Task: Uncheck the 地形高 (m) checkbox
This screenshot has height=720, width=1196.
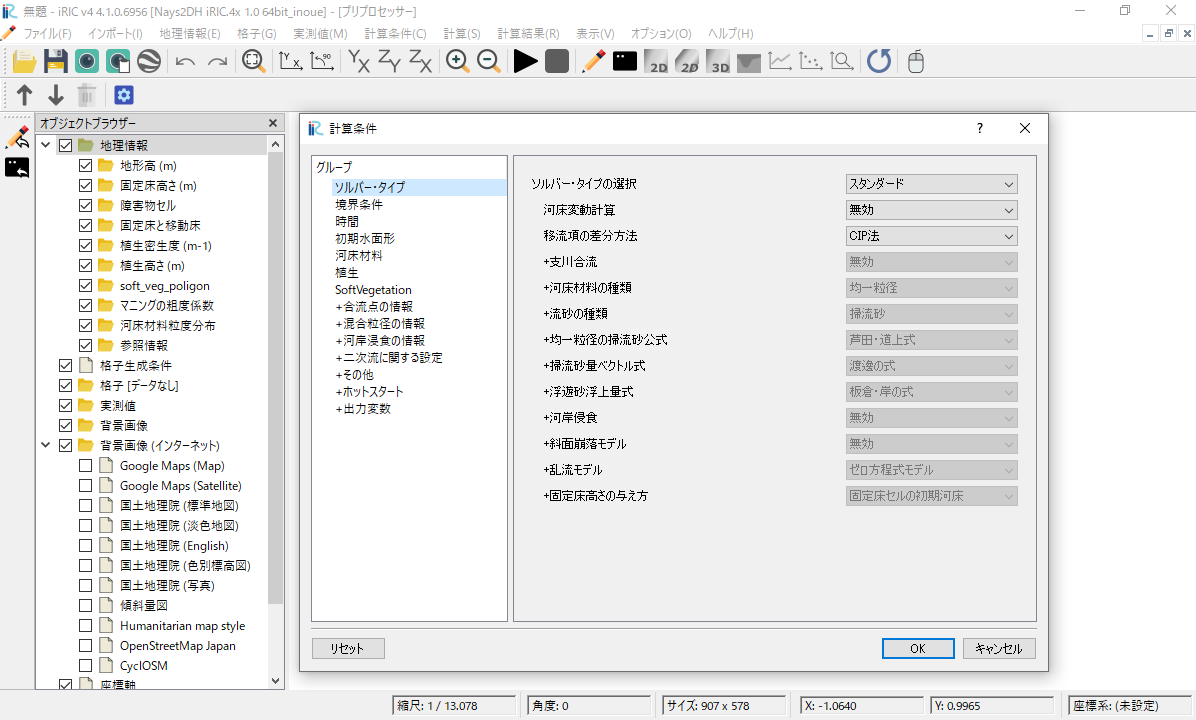Action: pyautogui.click(x=85, y=166)
